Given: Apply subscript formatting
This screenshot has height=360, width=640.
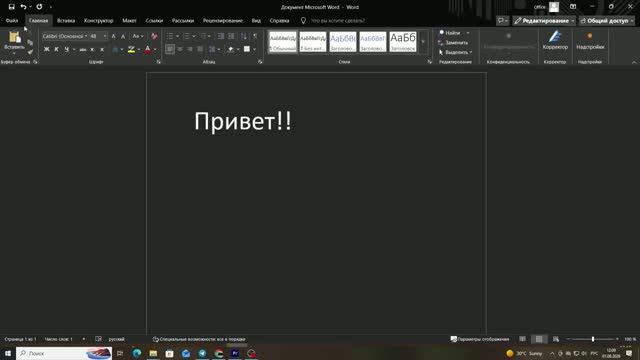Looking at the screenshot, I should tap(92, 49).
